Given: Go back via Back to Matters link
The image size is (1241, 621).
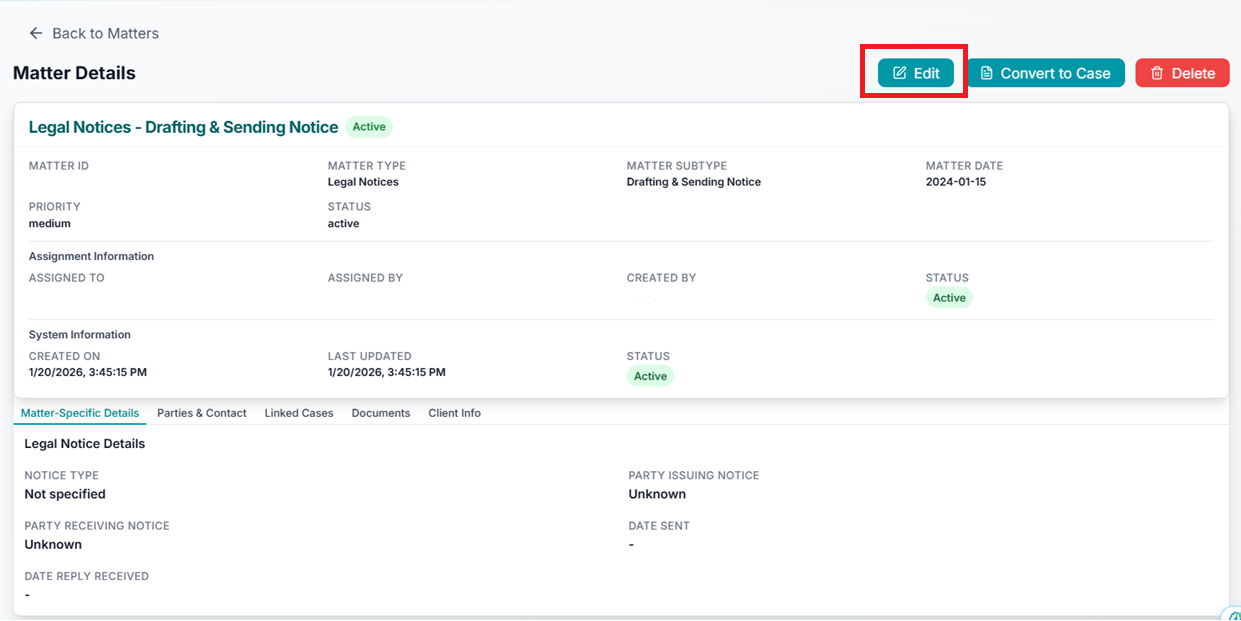Looking at the screenshot, I should (105, 33).
